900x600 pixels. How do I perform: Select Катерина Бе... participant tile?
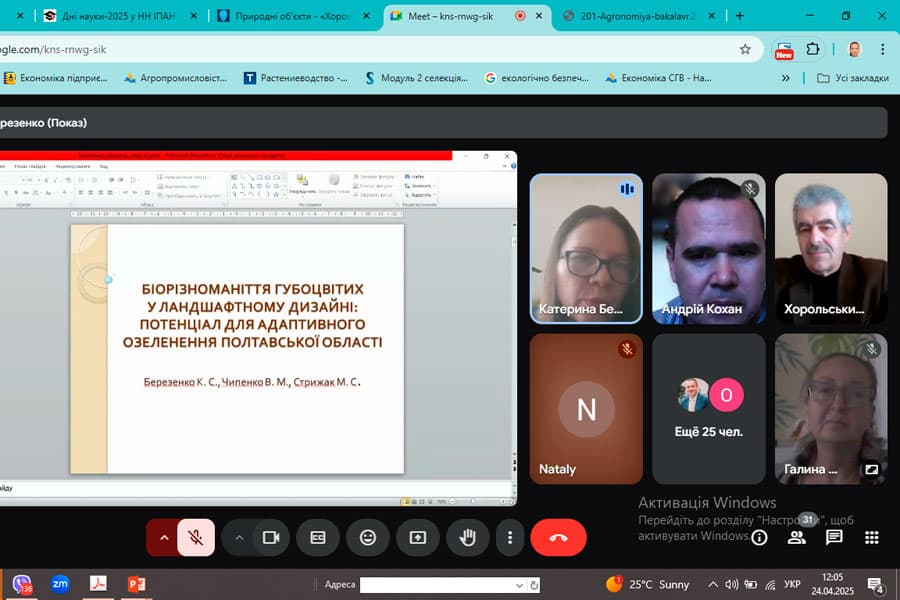[x=586, y=249]
